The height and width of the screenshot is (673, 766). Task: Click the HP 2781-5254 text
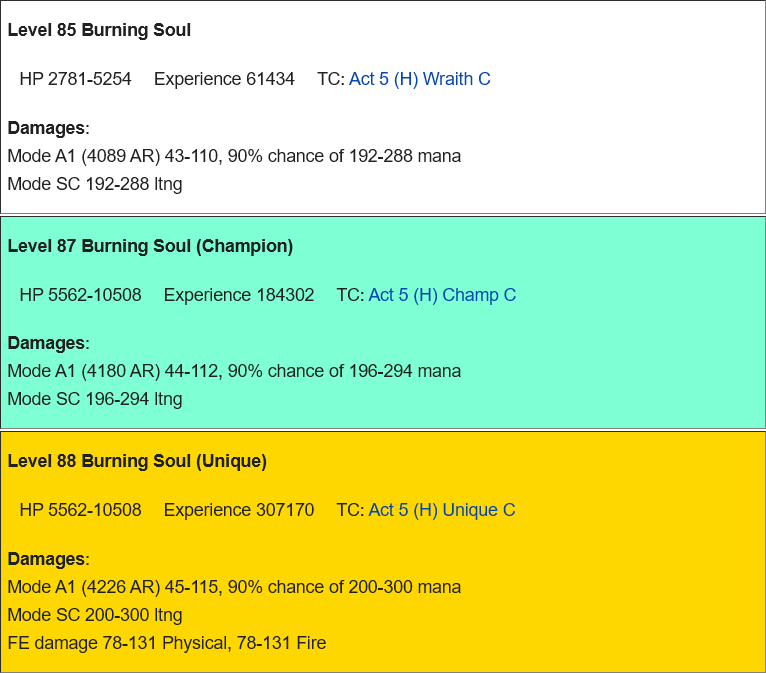(x=75, y=79)
